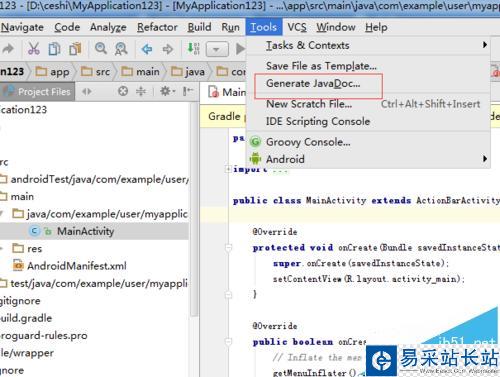Click the Make Project icon
500x377 pixels.
point(193,49)
